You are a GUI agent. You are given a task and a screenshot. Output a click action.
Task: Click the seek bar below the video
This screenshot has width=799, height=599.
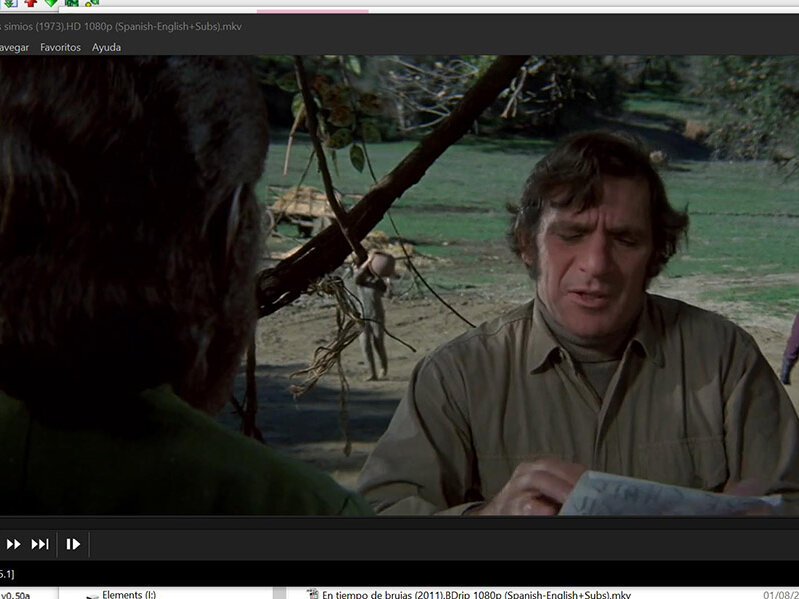400,522
